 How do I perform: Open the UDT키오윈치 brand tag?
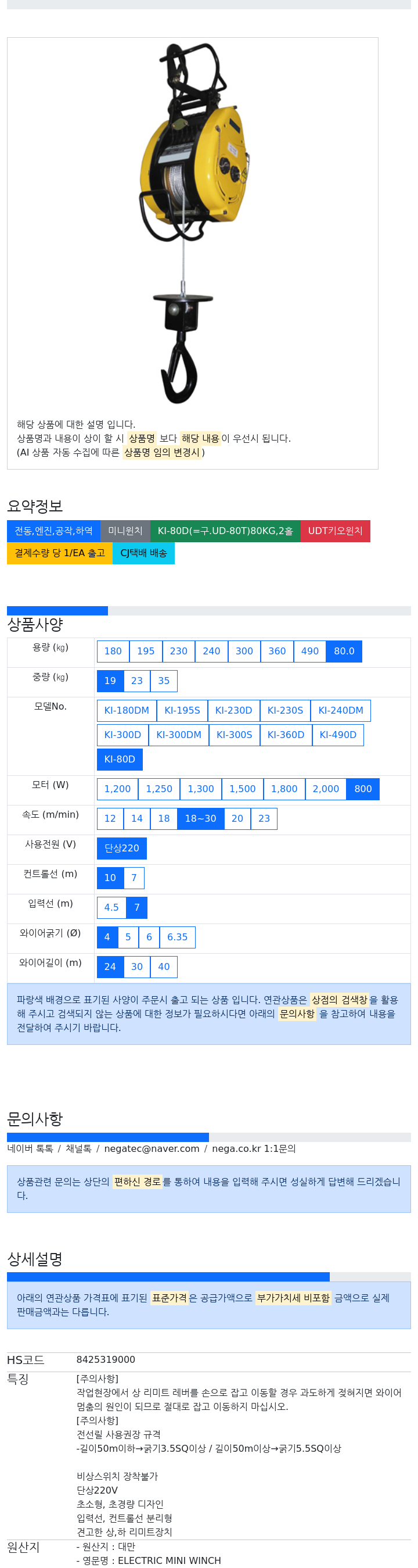[335, 531]
